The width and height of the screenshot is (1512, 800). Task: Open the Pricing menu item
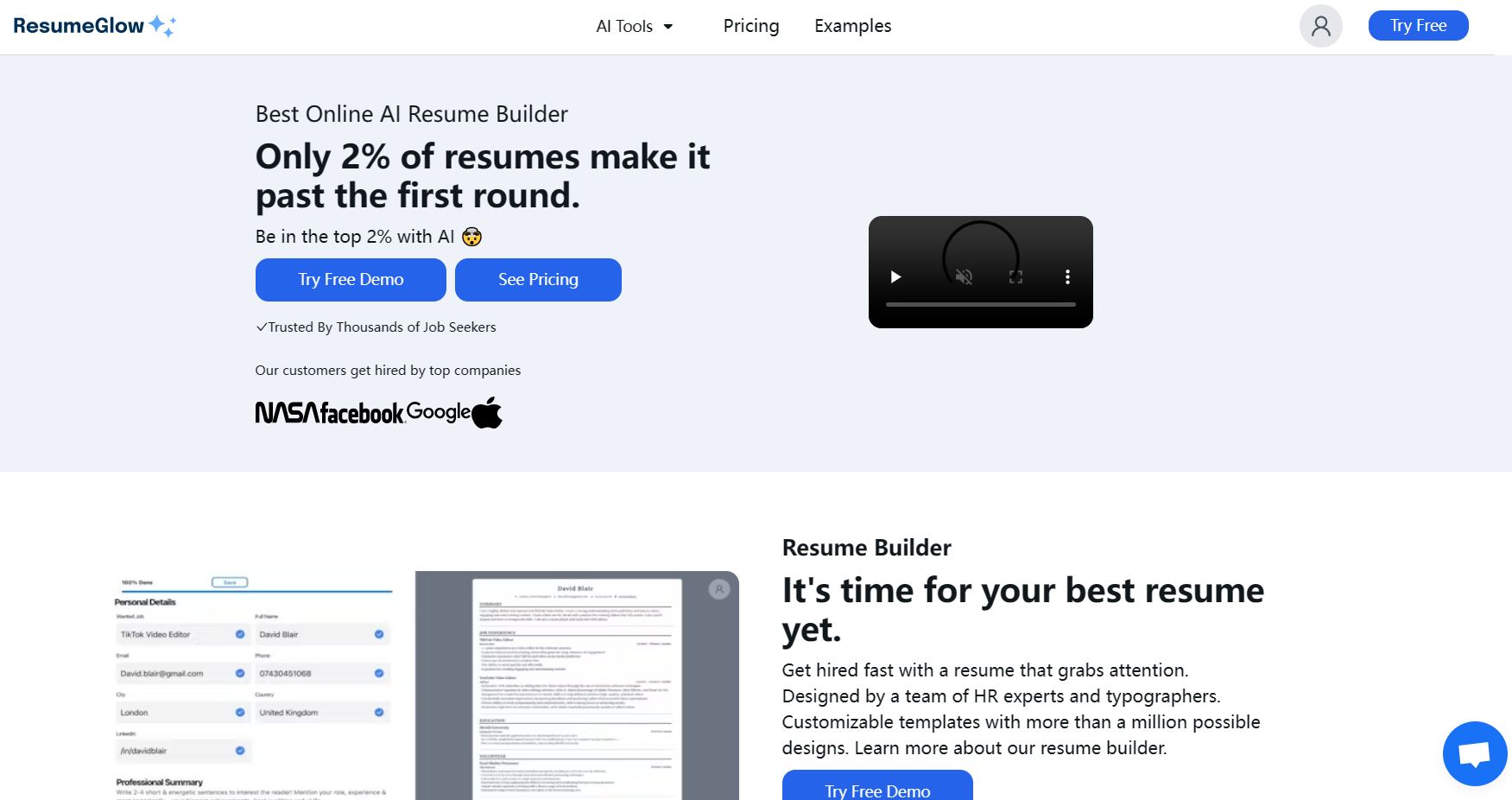click(750, 26)
